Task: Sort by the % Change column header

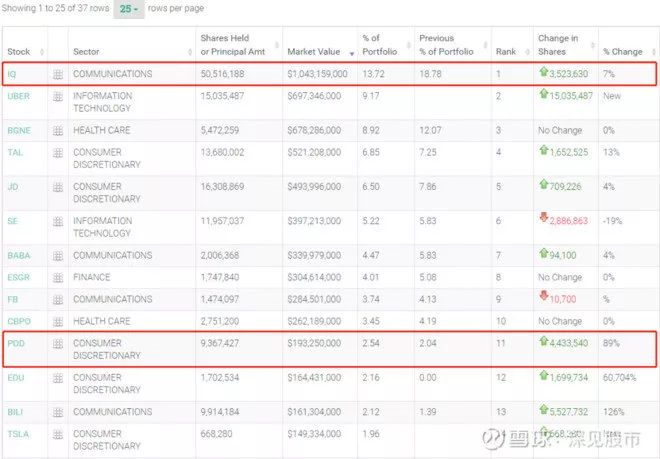Action: pyautogui.click(x=628, y=52)
